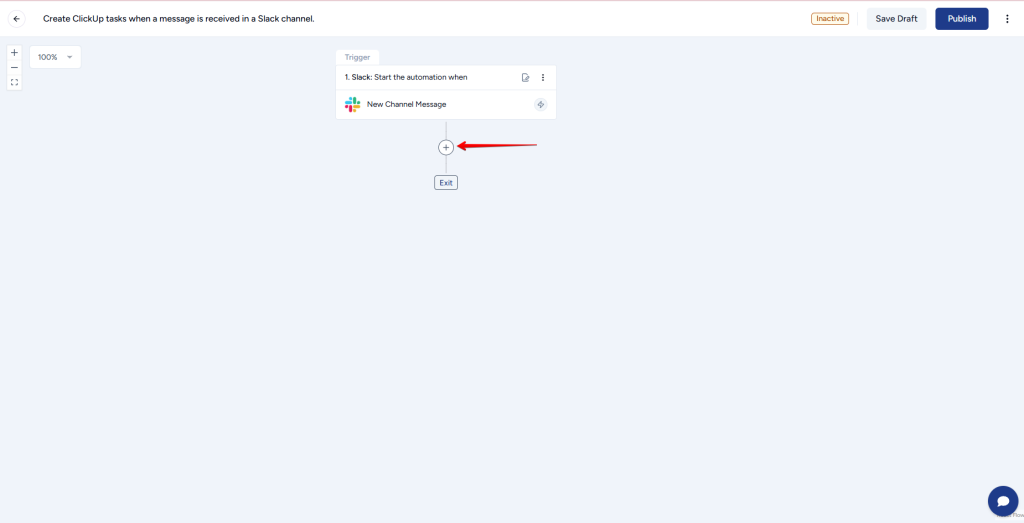
Task: Click the lightning bolt icon beside New Channel Message
Action: (540, 104)
